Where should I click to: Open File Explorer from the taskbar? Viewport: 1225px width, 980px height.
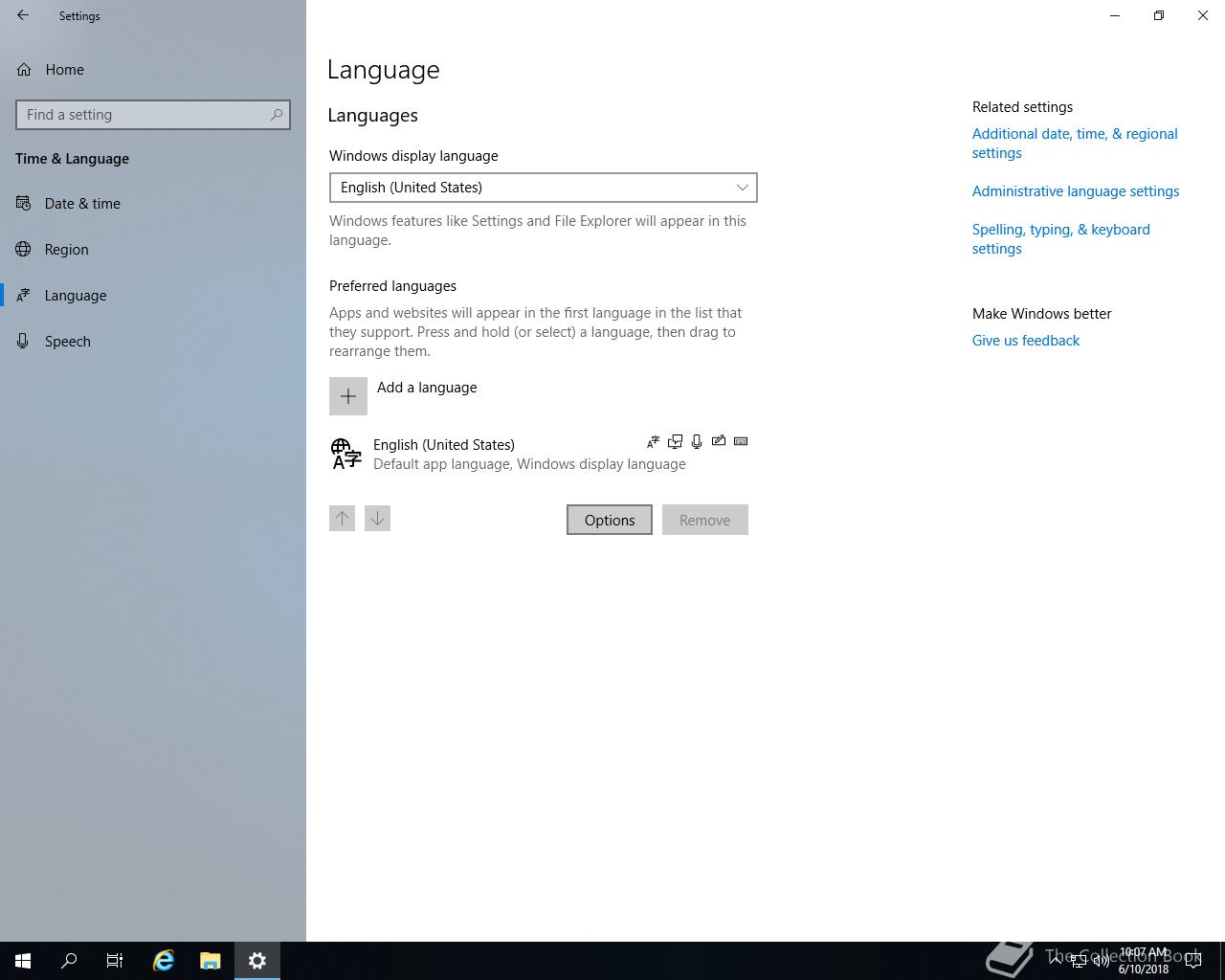pyautogui.click(x=211, y=961)
